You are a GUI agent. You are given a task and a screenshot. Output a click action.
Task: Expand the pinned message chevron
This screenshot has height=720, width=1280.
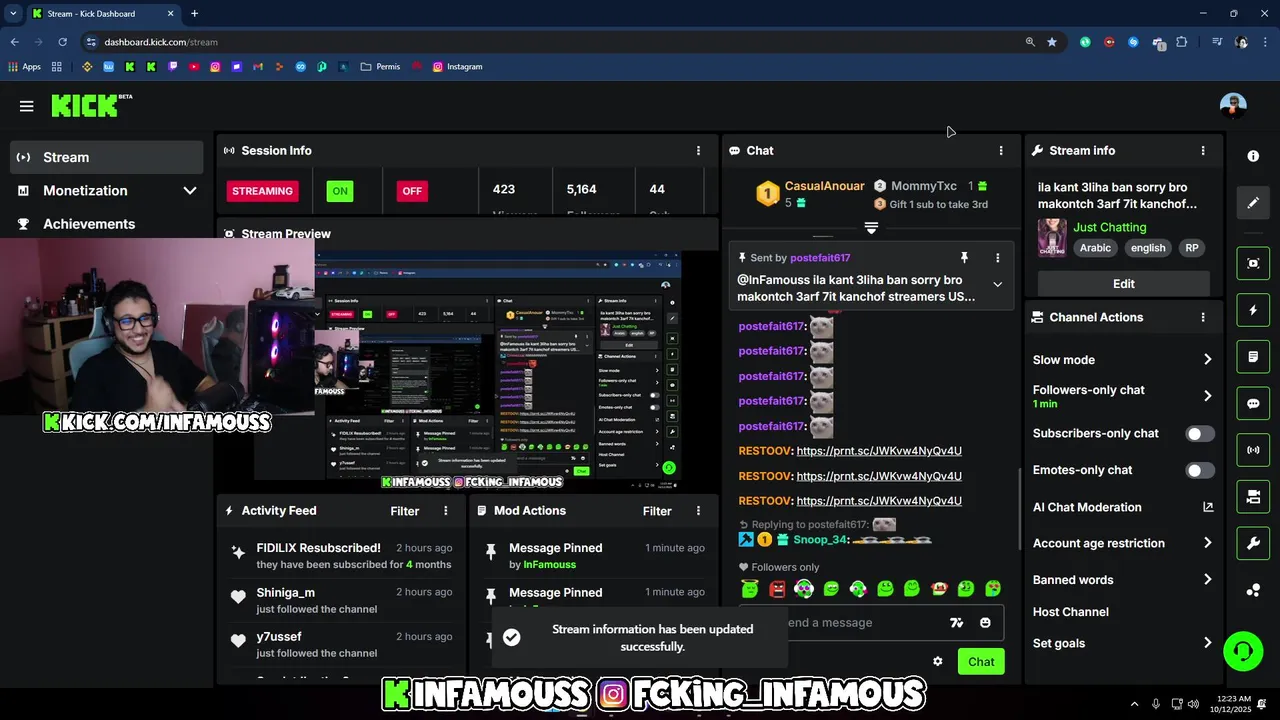997,284
